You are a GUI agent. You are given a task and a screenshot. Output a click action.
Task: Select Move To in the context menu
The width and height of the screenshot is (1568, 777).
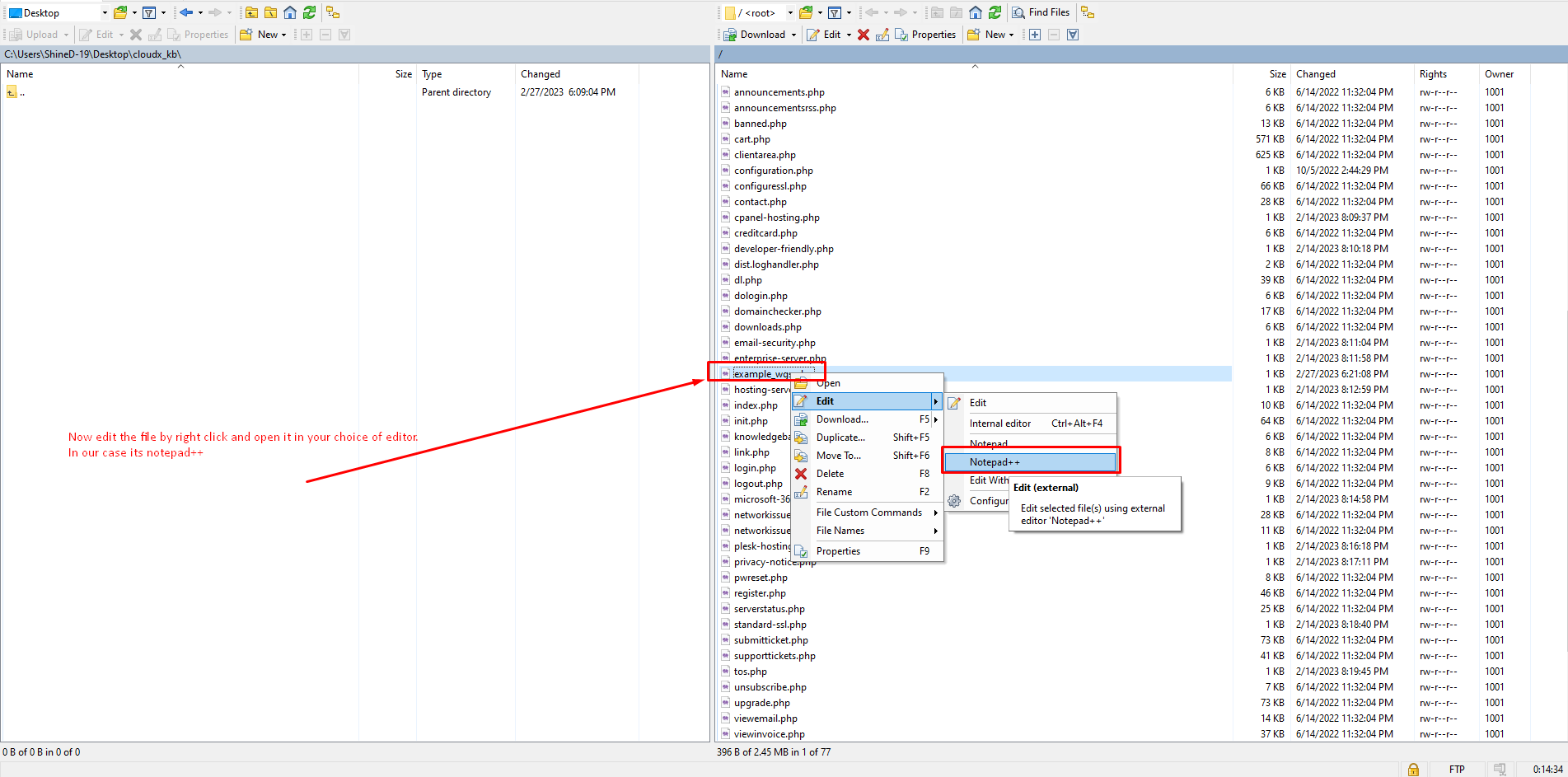[x=838, y=456]
